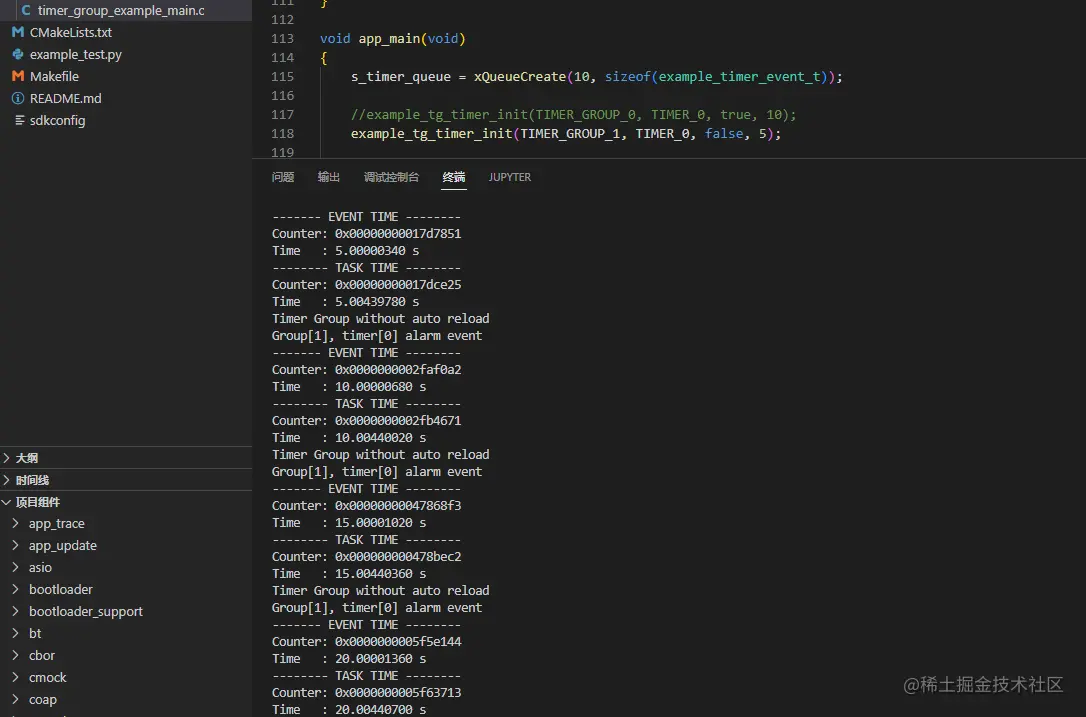Expand the bootloader component chevron

tap(15, 590)
